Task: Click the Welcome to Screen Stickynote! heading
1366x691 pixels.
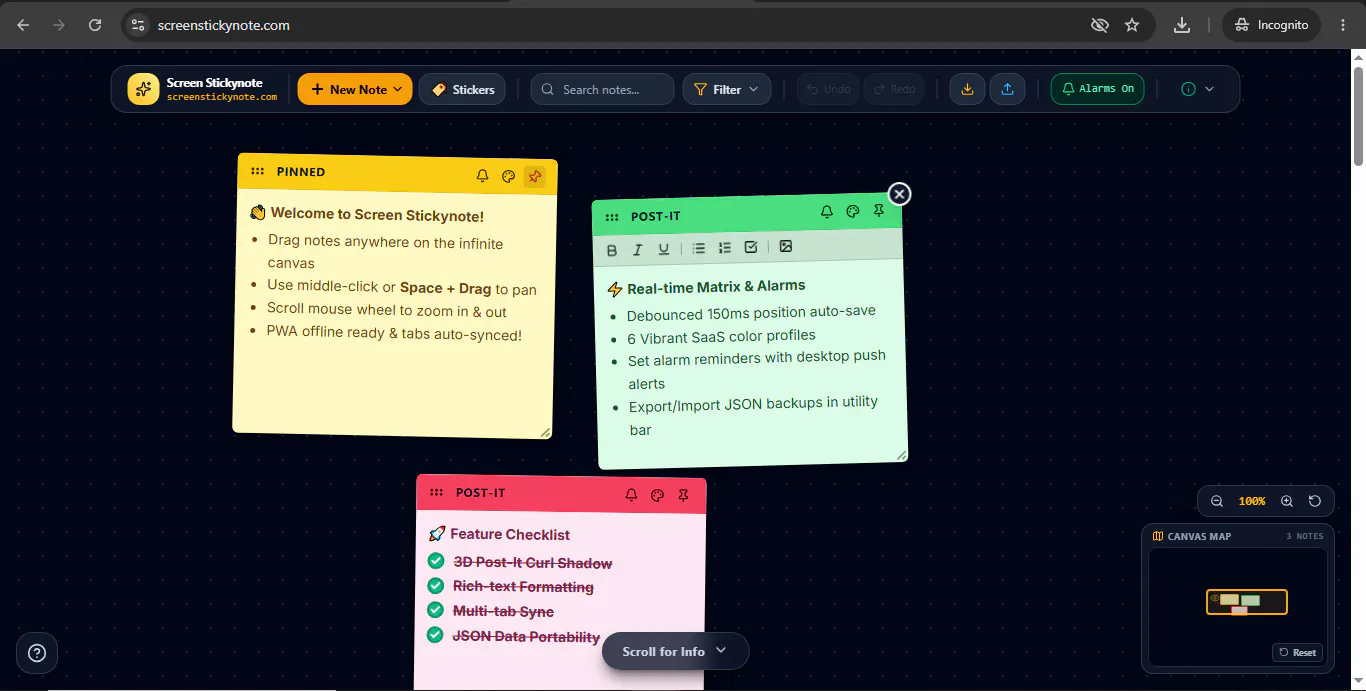Action: pyautogui.click(x=377, y=214)
